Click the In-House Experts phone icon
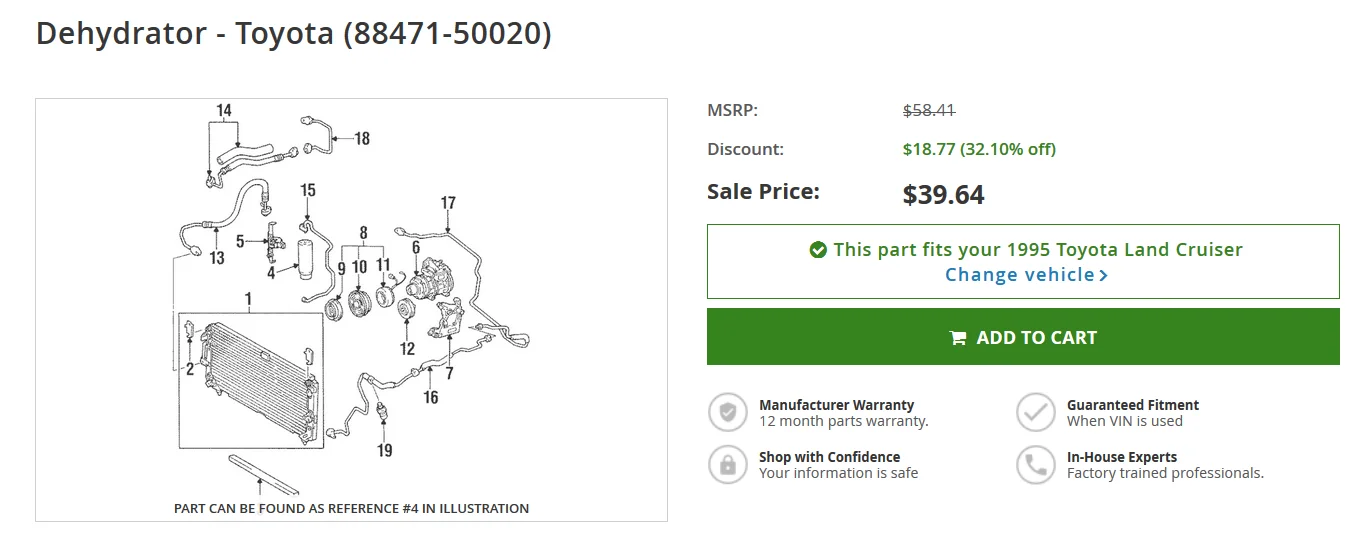The width and height of the screenshot is (1363, 541). 1036,464
